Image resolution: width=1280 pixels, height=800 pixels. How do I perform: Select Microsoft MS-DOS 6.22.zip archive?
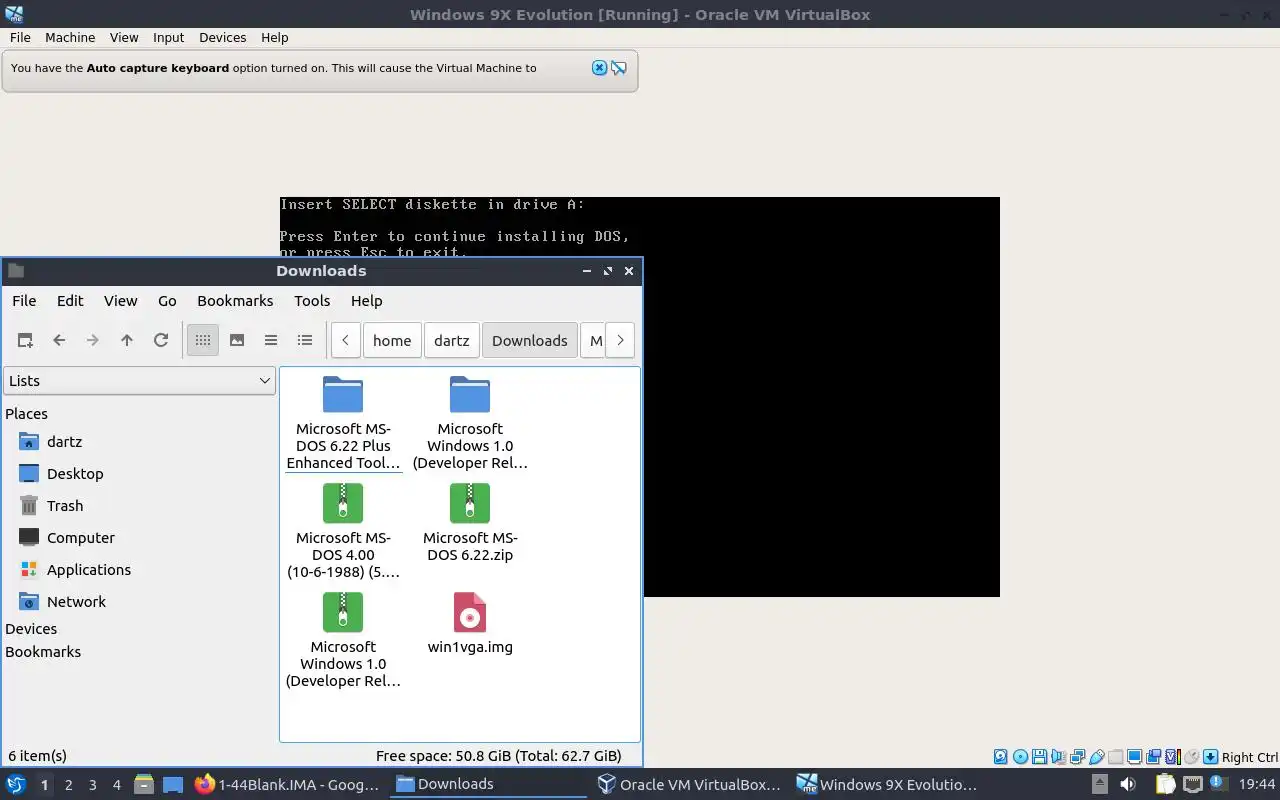click(x=470, y=523)
